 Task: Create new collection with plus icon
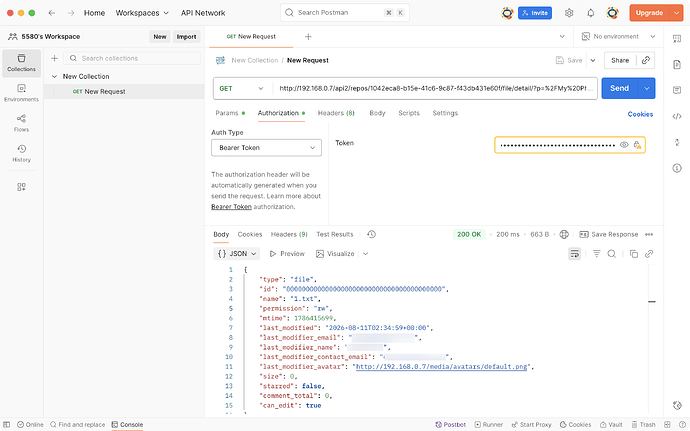(x=54, y=58)
